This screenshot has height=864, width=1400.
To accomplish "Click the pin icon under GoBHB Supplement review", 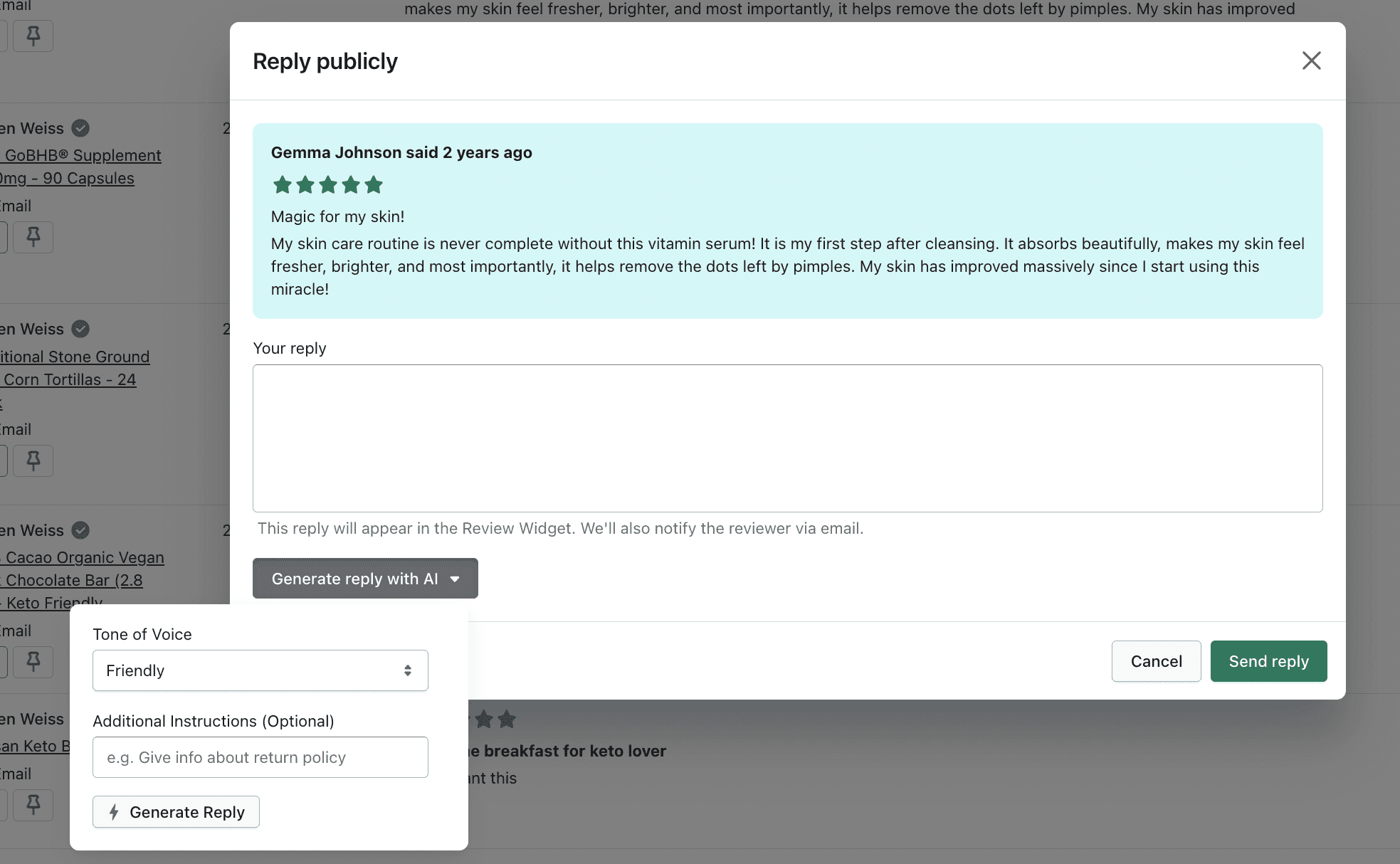I will 33,236.
